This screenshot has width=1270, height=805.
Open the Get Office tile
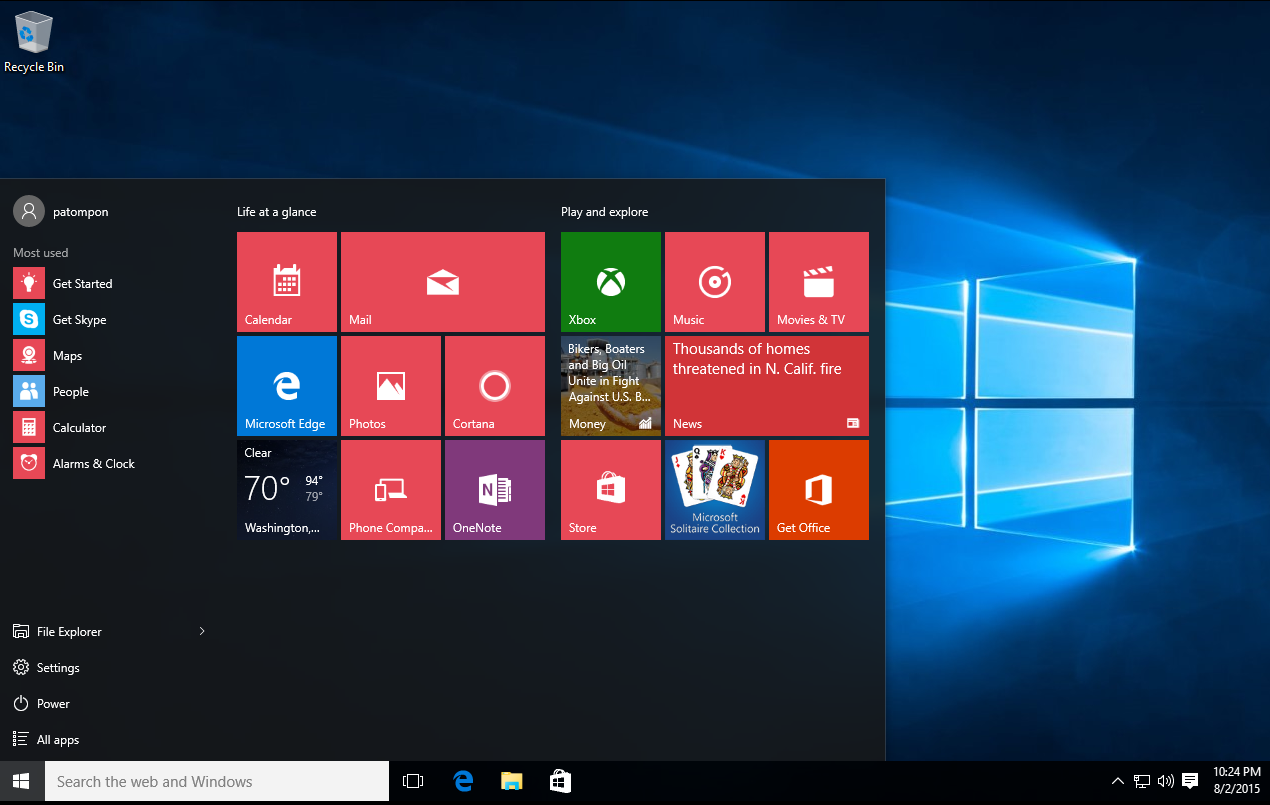819,490
